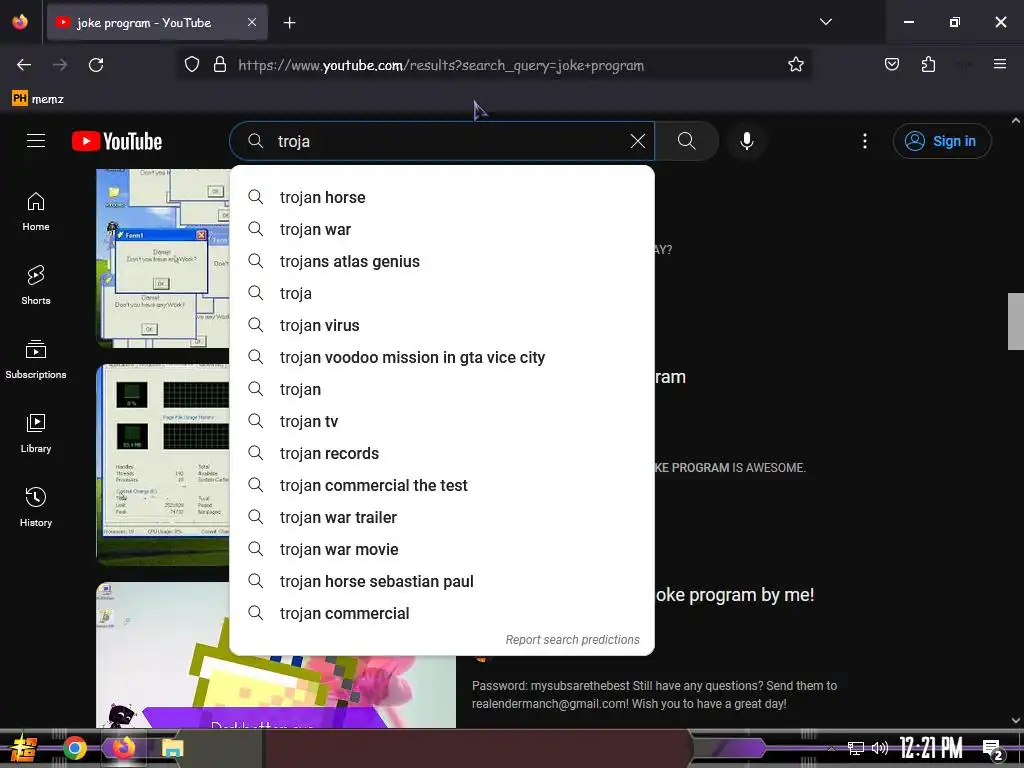Switch to Firefox in the taskbar

[x=123, y=748]
